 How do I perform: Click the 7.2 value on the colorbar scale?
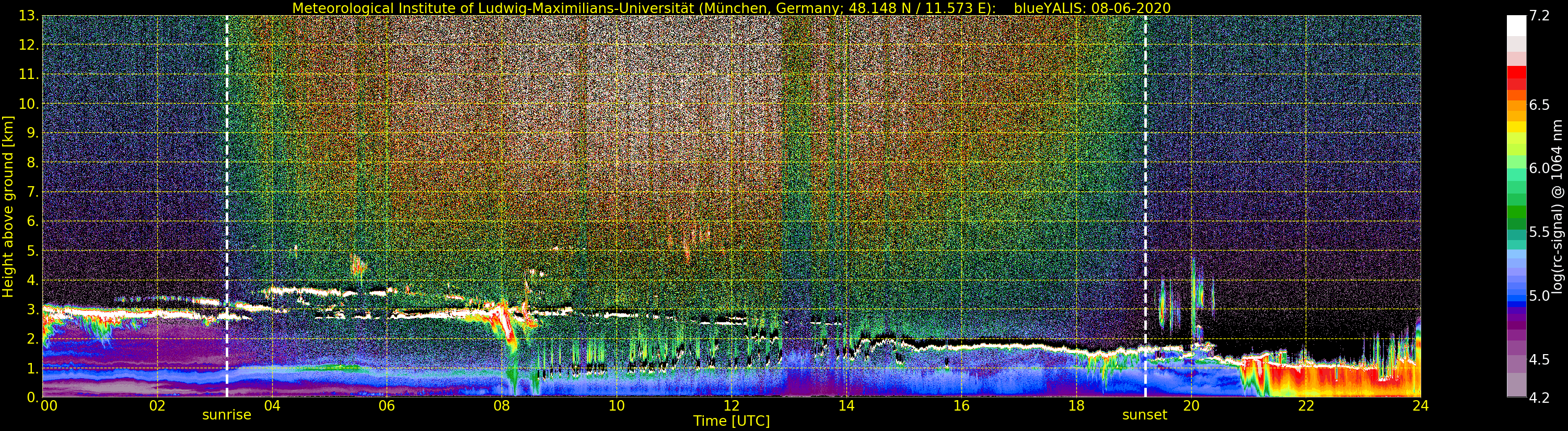tap(1539, 16)
